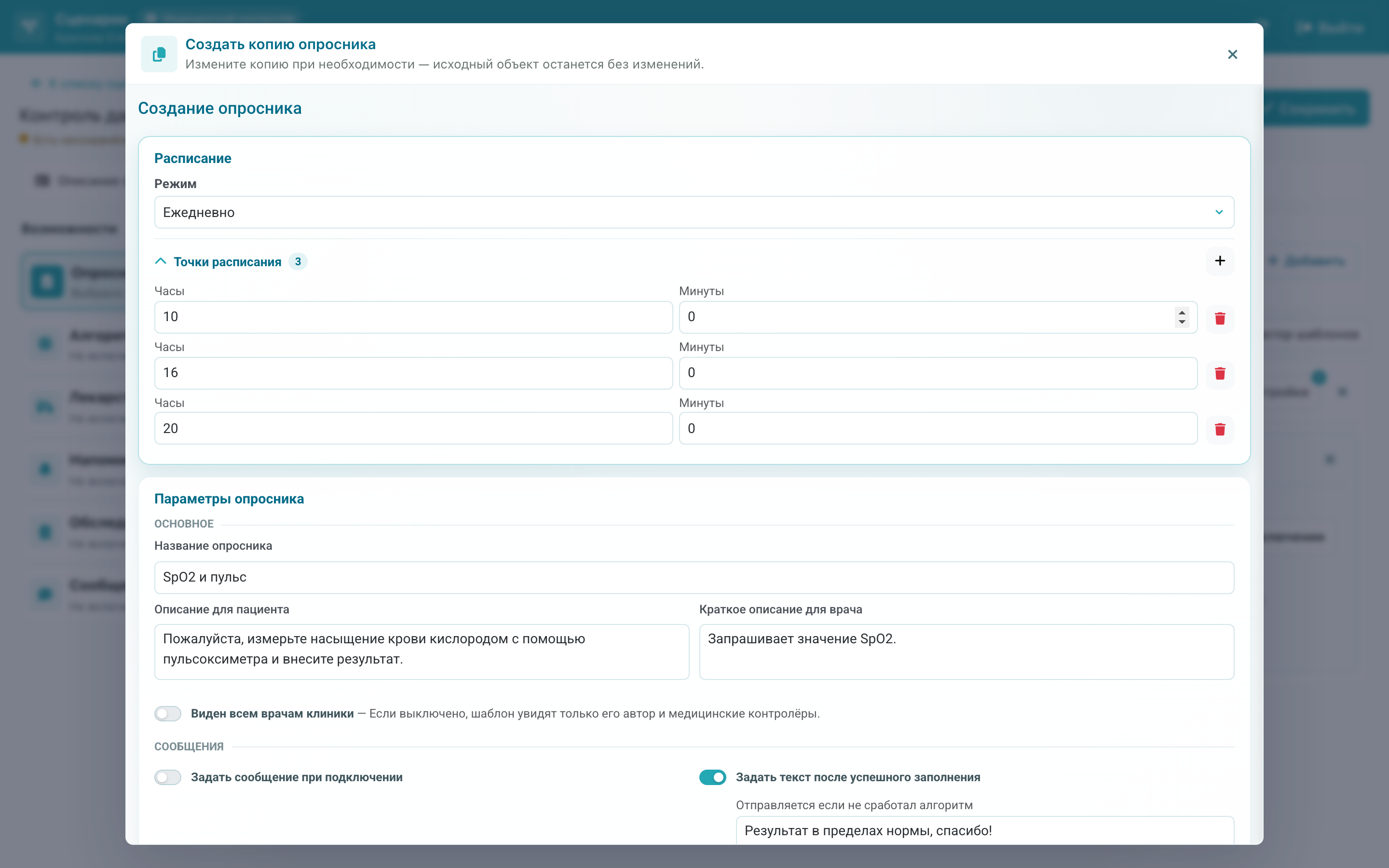Image resolution: width=1389 pixels, height=868 pixels.
Task: Focus the hours field containing 10
Action: (413, 317)
